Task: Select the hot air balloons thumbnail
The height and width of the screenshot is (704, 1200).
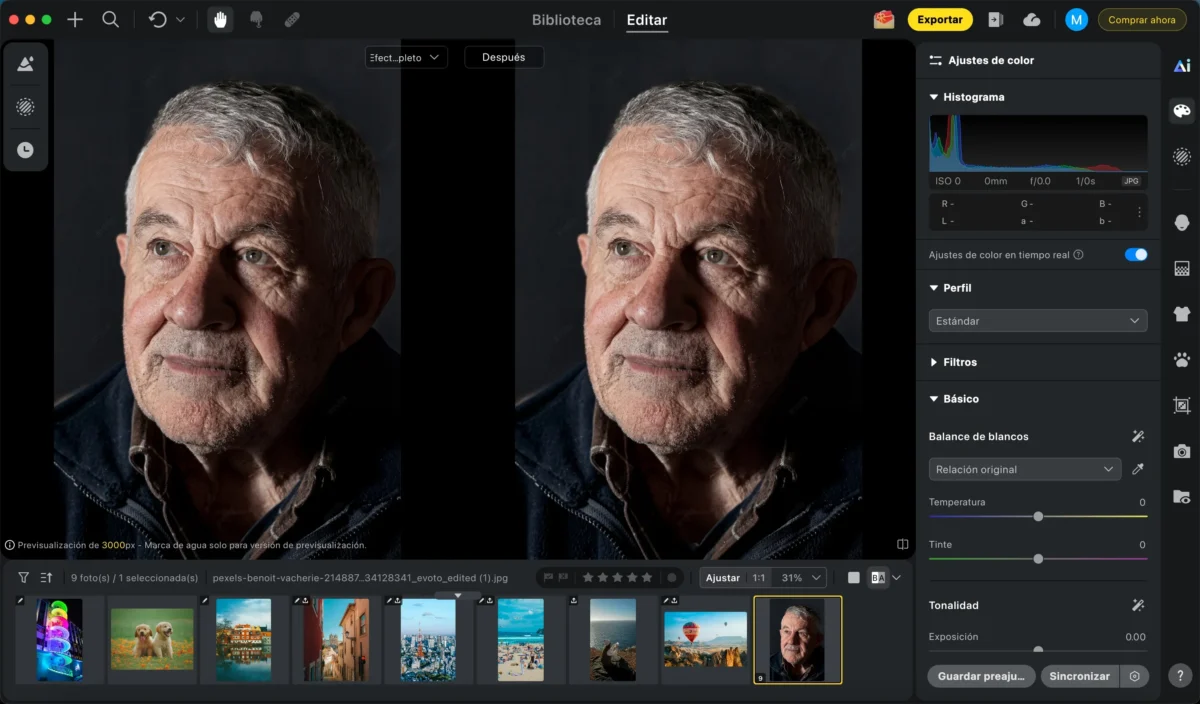Action: point(705,640)
